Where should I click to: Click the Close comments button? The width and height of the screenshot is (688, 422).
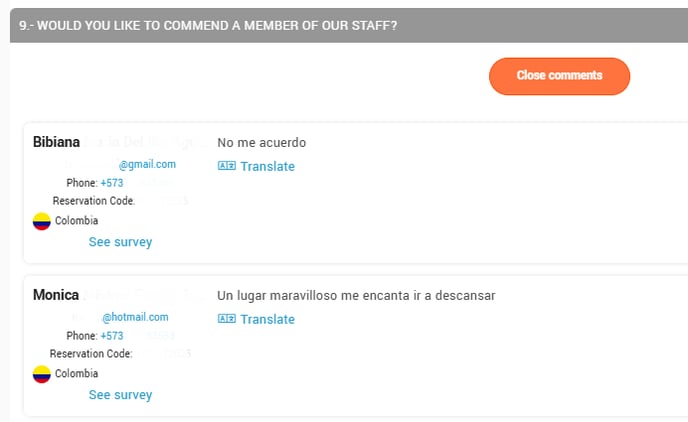(559, 76)
